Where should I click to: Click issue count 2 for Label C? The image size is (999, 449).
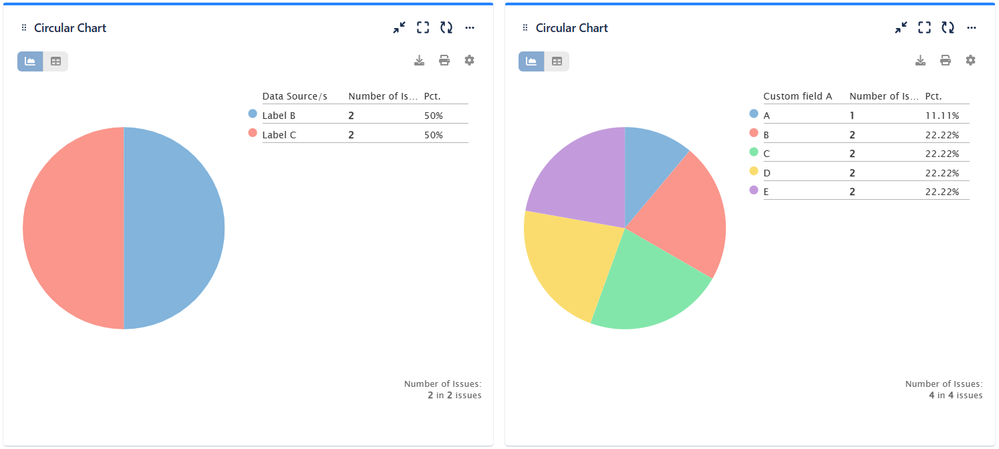coord(351,135)
